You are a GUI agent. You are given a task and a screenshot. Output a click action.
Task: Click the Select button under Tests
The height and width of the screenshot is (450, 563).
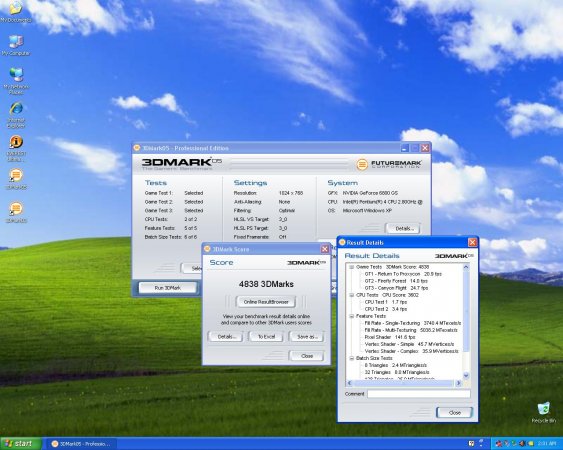(191, 268)
